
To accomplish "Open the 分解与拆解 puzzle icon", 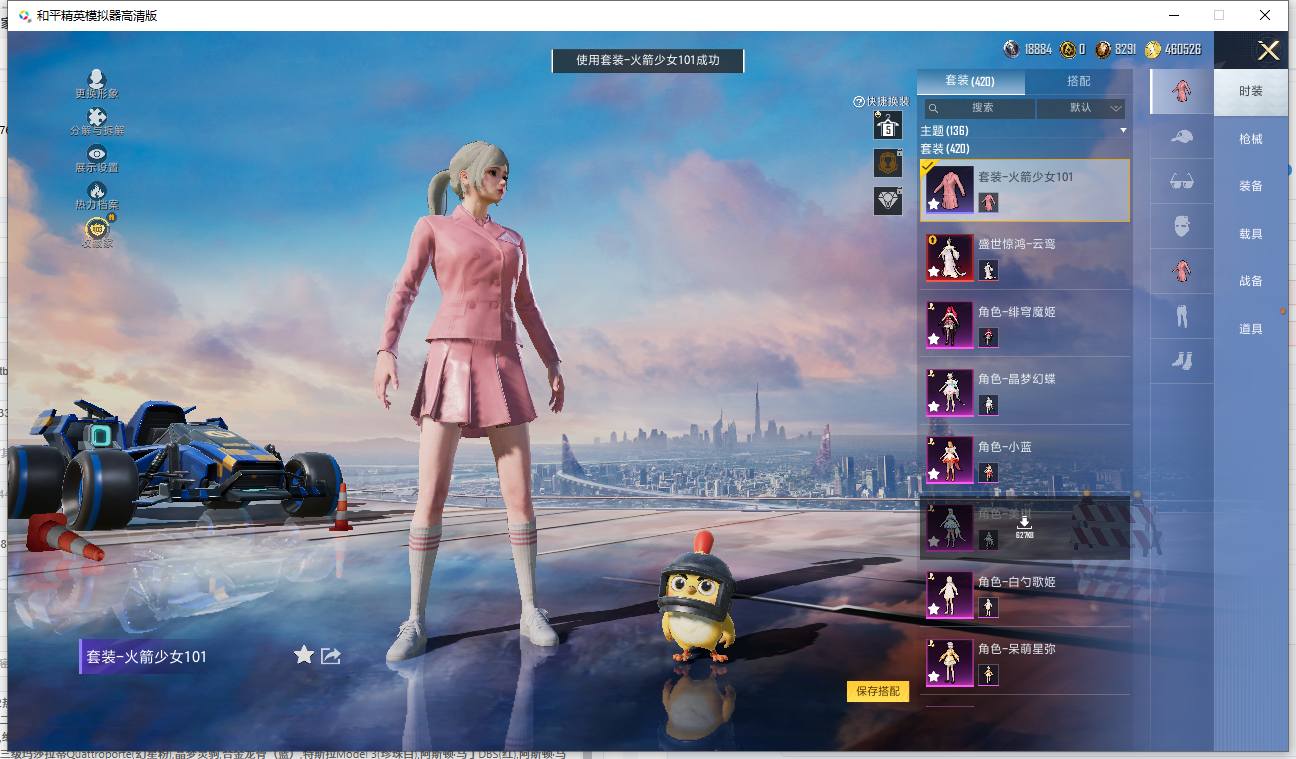I will [97, 117].
